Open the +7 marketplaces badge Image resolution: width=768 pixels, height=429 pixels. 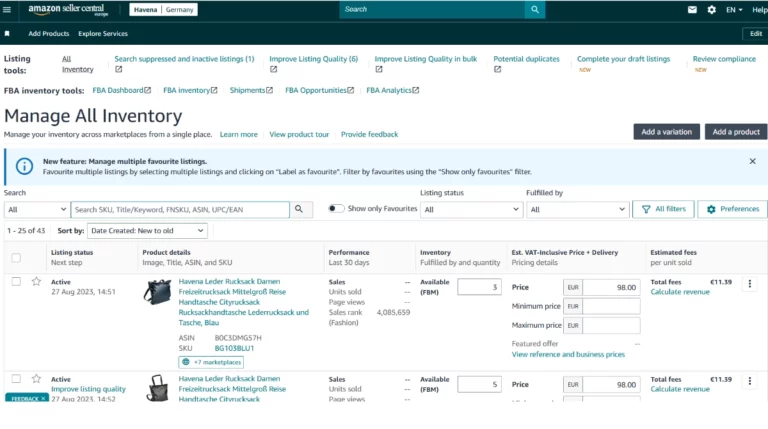pyautogui.click(x=211, y=361)
